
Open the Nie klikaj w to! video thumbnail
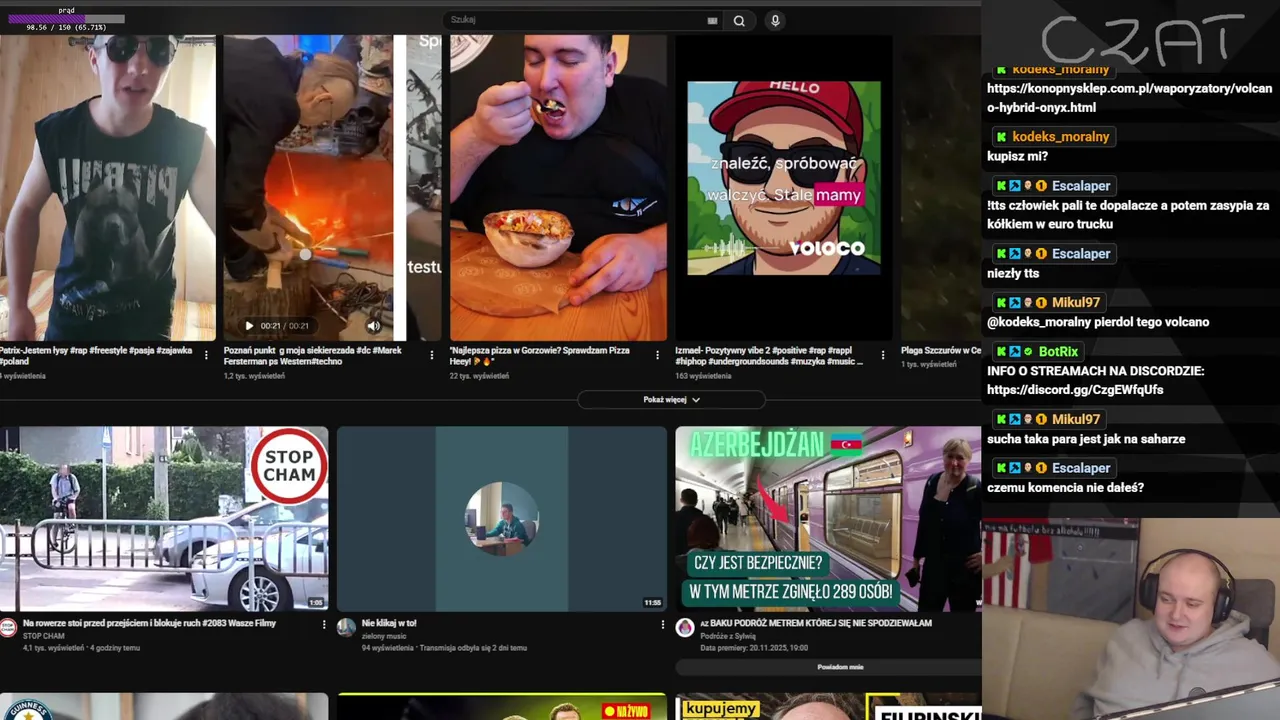click(x=502, y=519)
